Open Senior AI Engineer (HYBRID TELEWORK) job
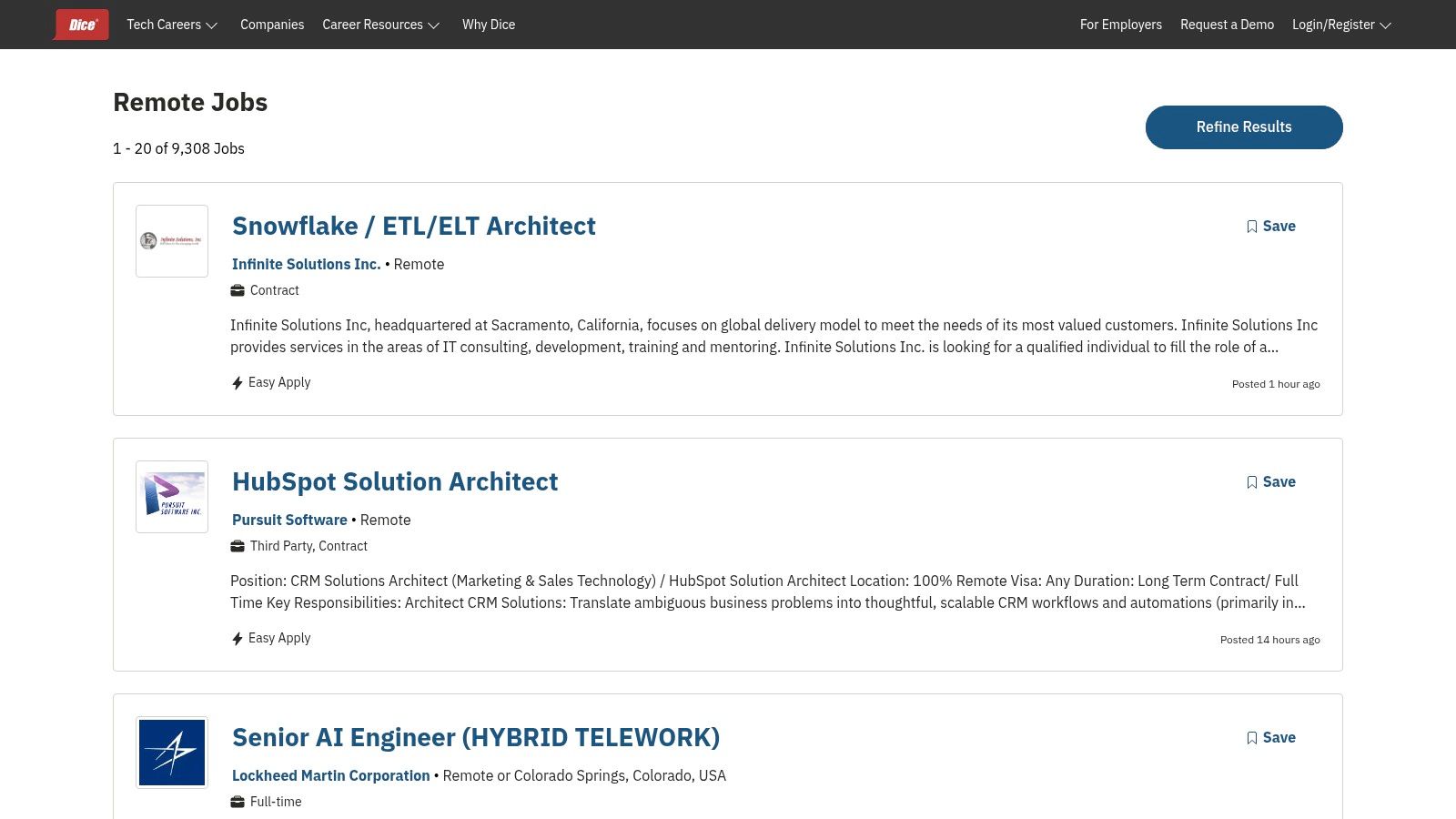This screenshot has width=1456, height=819. point(476,737)
